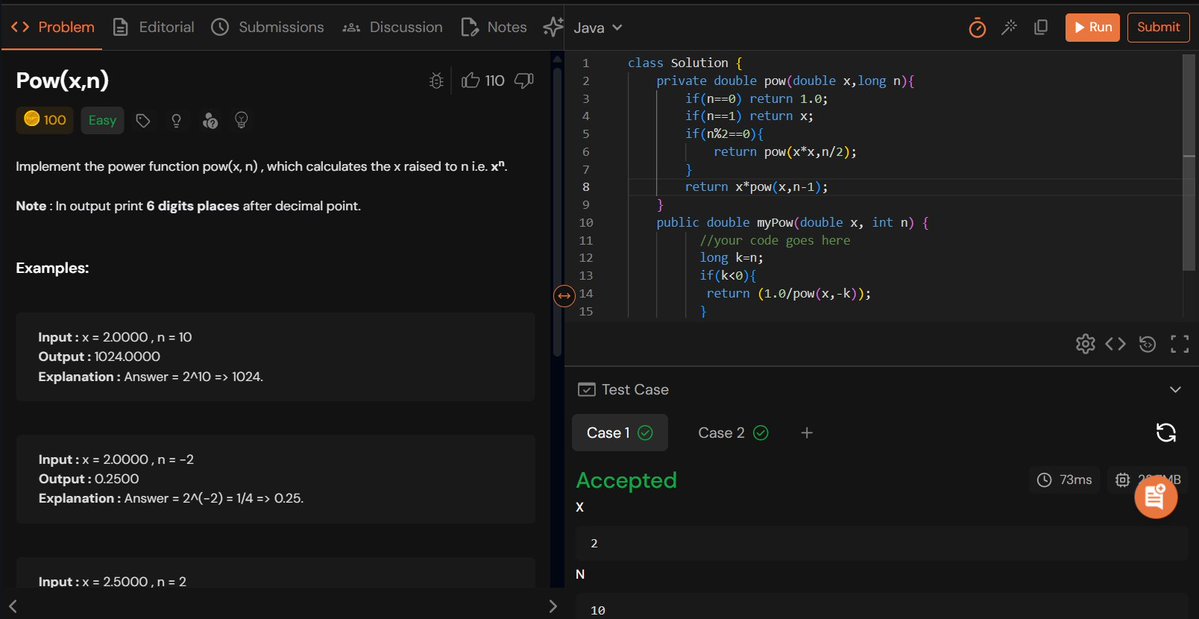
Task: Click the 100 coins badge
Action: point(45,120)
